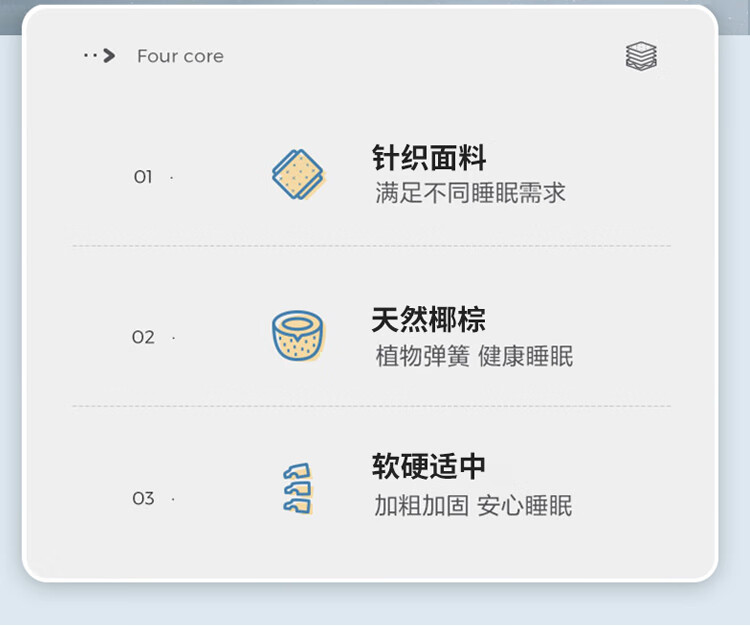Select the knitted fabric square icon
The height and width of the screenshot is (626, 750).
click(298, 175)
